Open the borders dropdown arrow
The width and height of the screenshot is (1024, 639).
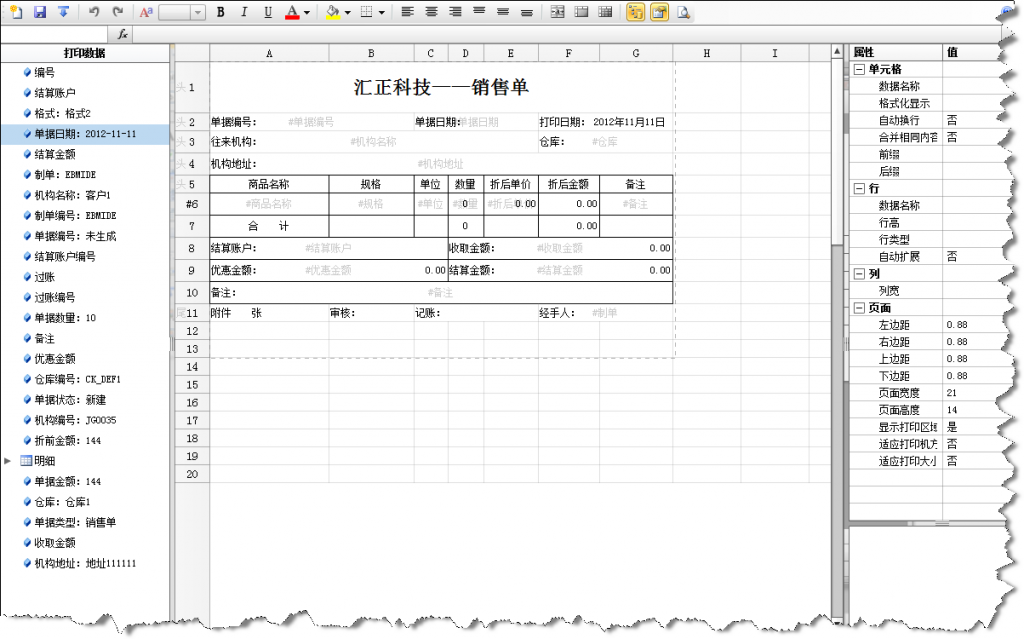tap(381, 12)
